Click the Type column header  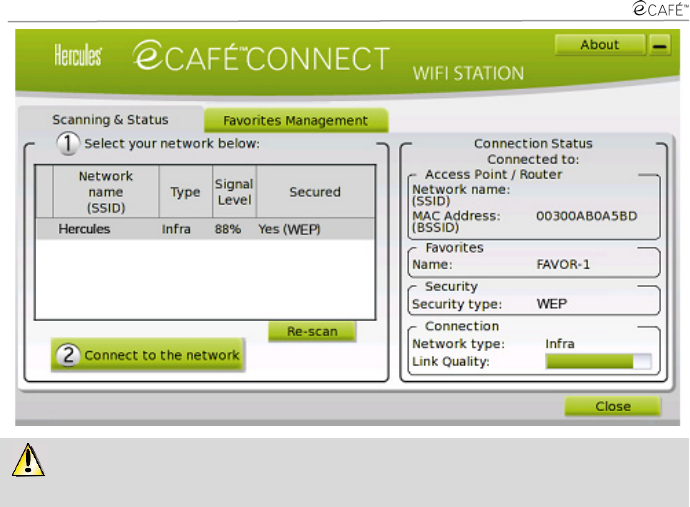(x=185, y=192)
